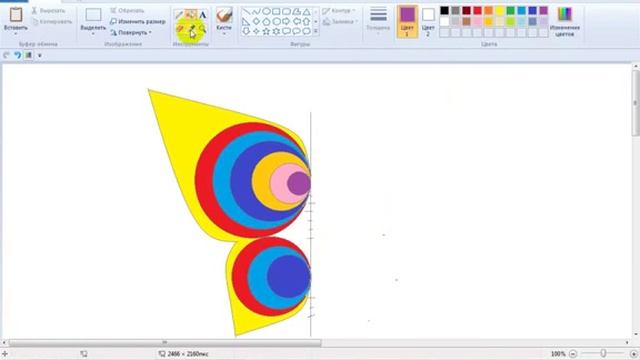Activate the Цвет 2 (Color 2) box
This screenshot has height=360, width=640.
(x=428, y=22)
